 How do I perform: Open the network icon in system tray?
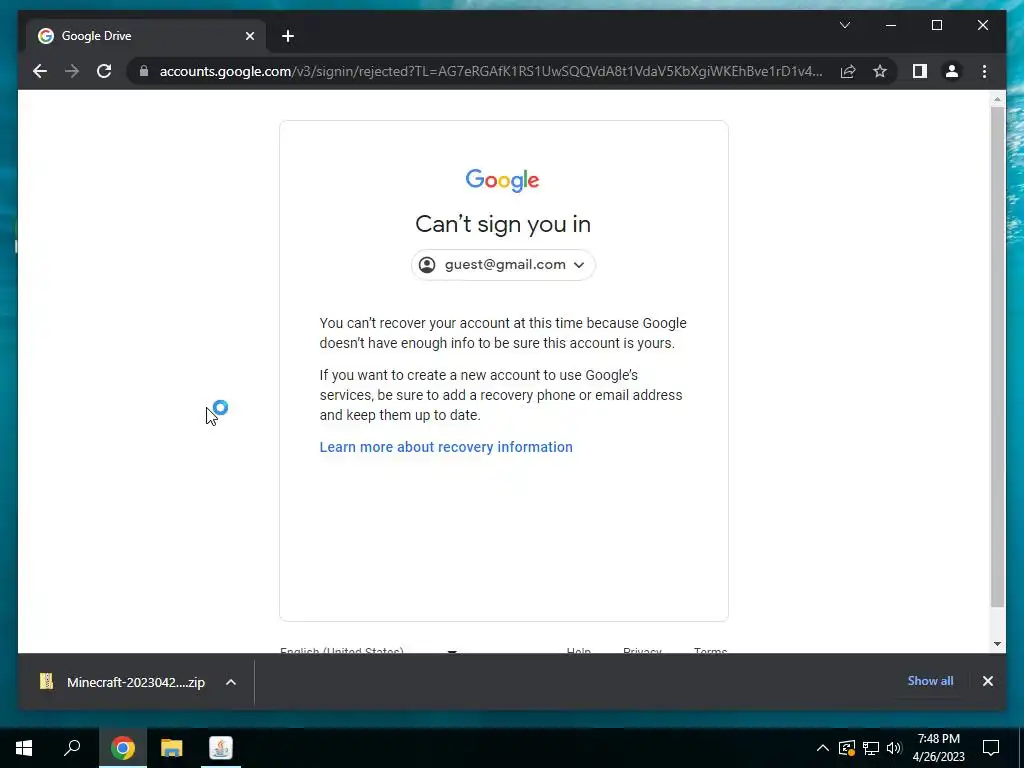[871, 748]
